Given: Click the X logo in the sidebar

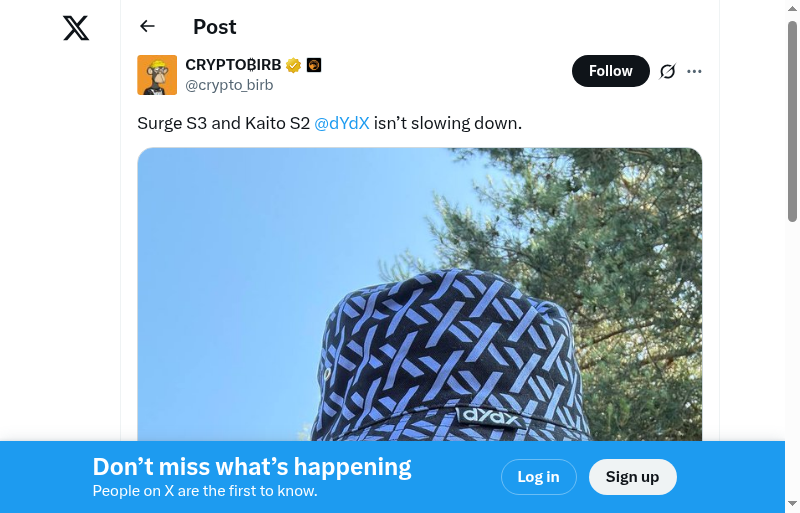Looking at the screenshot, I should click(76, 28).
